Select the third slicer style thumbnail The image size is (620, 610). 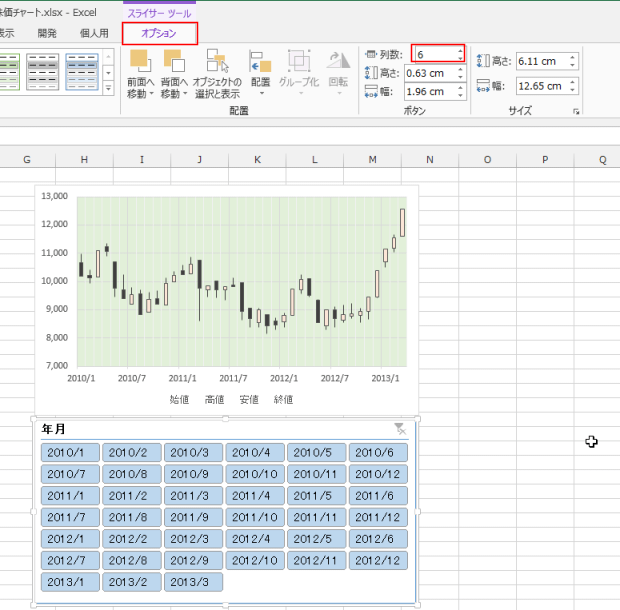coord(81,69)
